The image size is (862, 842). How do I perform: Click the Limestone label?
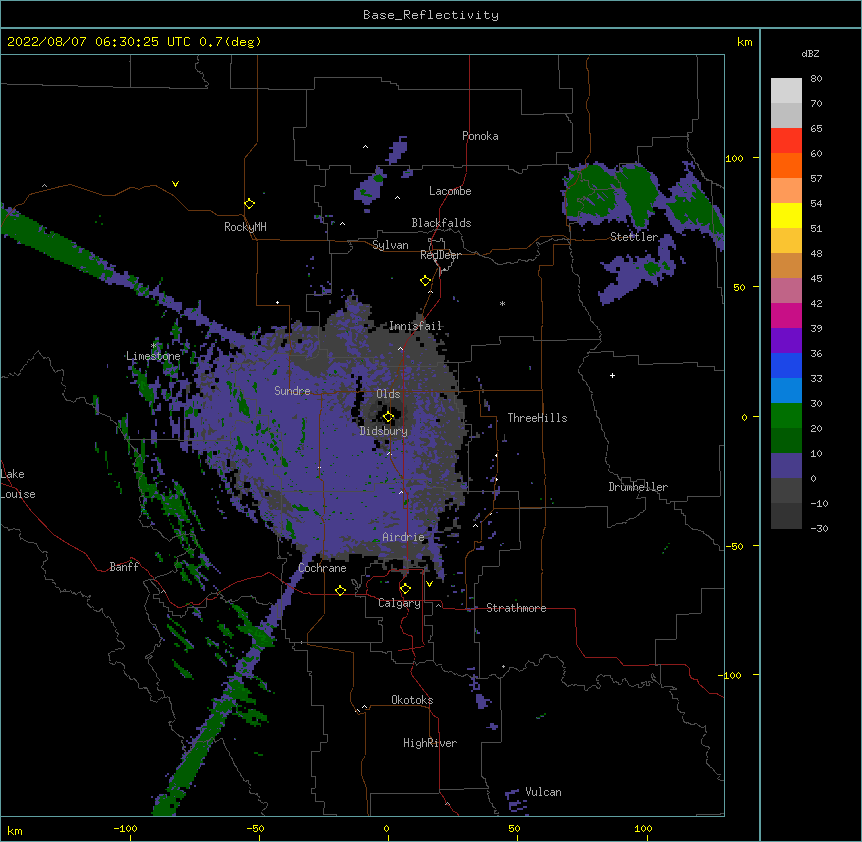[153, 356]
